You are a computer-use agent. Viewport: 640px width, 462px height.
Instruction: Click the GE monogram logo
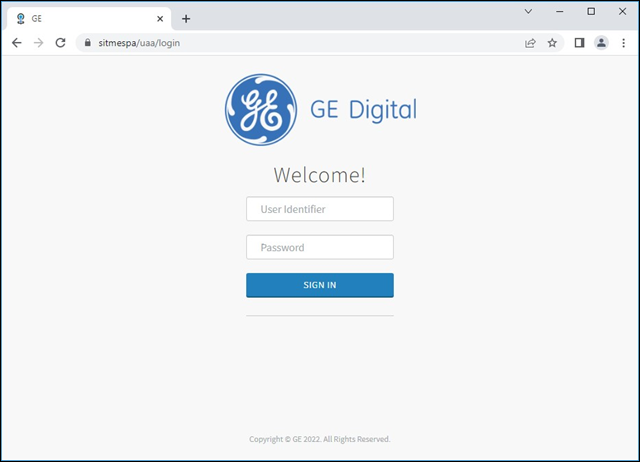[x=261, y=110]
